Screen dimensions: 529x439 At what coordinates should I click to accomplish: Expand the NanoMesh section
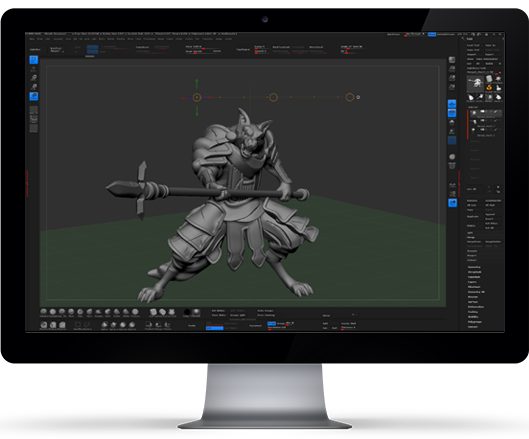474,277
